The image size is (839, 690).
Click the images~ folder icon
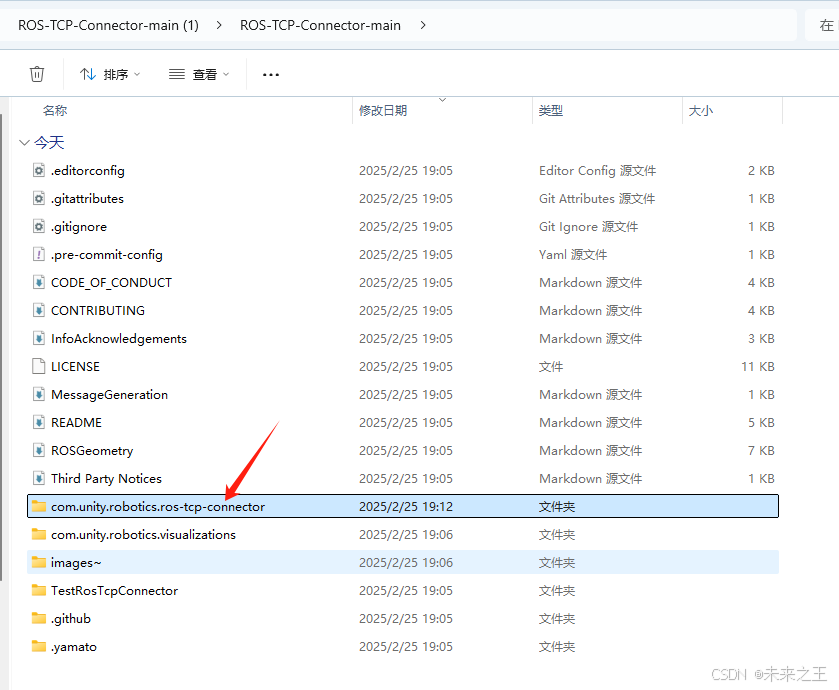(x=39, y=562)
